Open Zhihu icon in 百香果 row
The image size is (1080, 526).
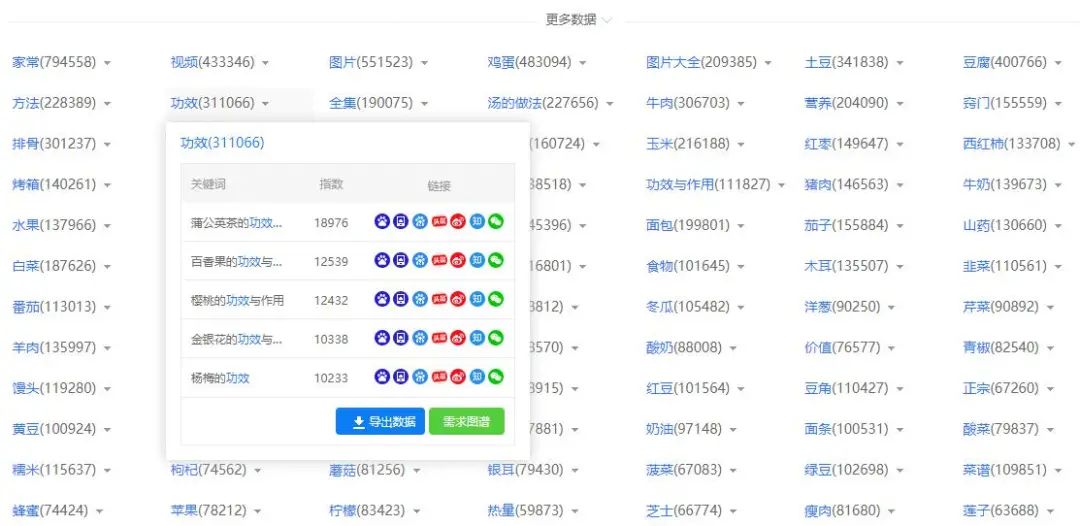tap(477, 260)
